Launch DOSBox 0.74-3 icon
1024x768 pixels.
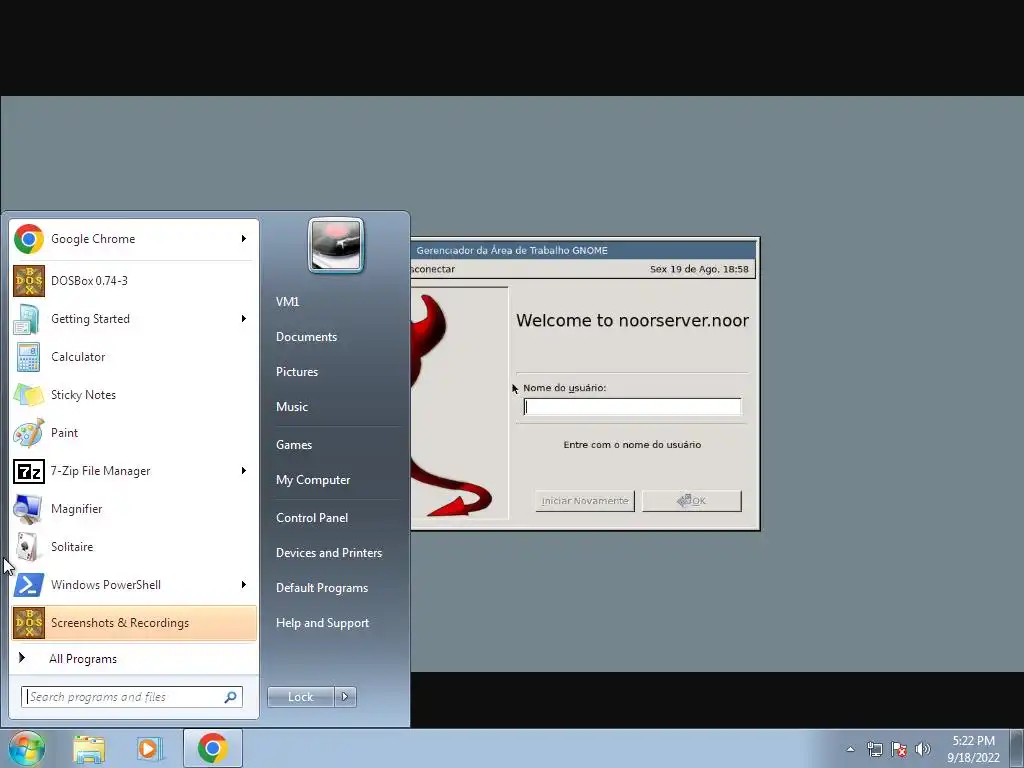click(29, 281)
